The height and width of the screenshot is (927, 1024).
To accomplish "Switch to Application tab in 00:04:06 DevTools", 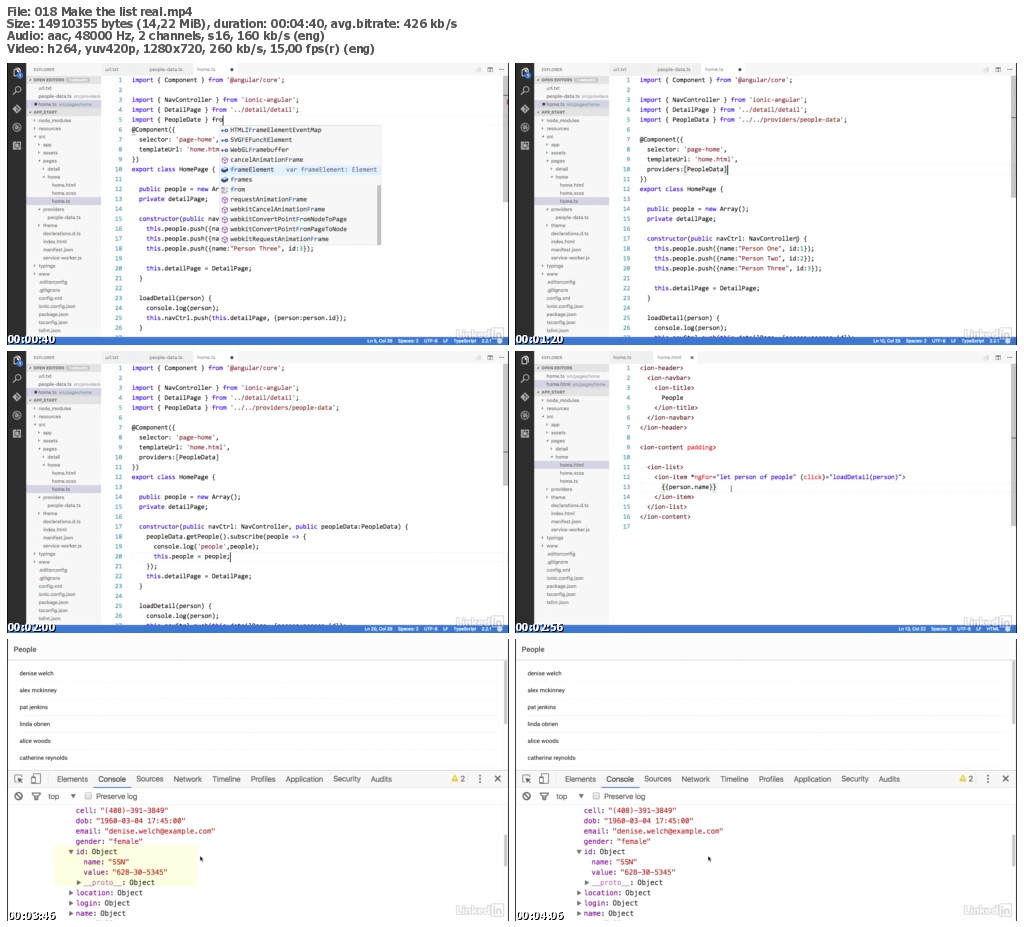I will tap(812, 779).
